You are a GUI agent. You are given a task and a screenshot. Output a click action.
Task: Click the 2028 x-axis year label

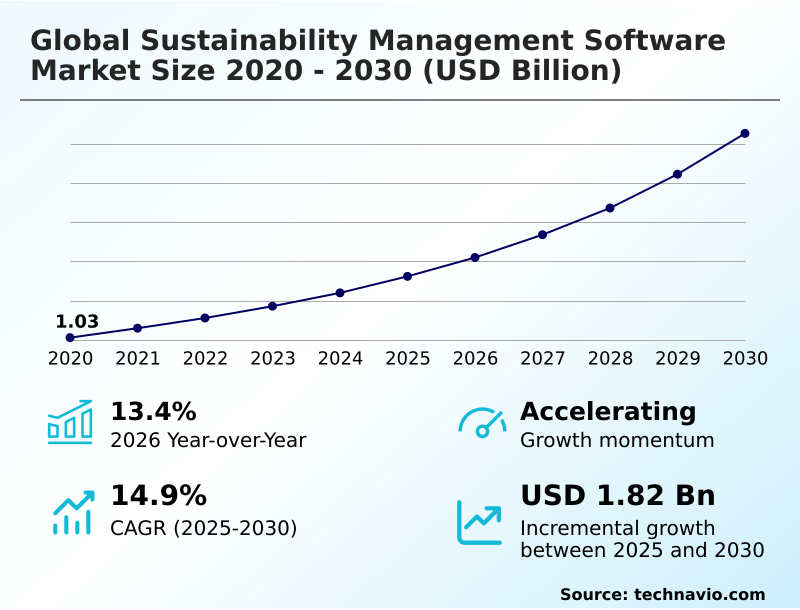click(610, 358)
